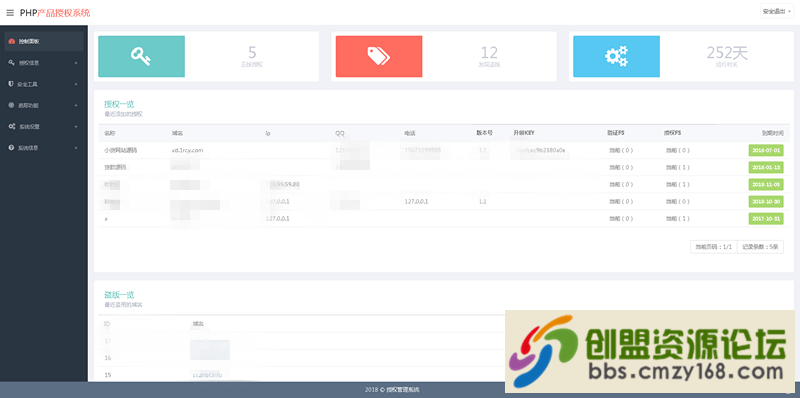Screen dimensions: 800x398
Task: Toggle the hamburger sidebar menu icon
Action: point(10,13)
